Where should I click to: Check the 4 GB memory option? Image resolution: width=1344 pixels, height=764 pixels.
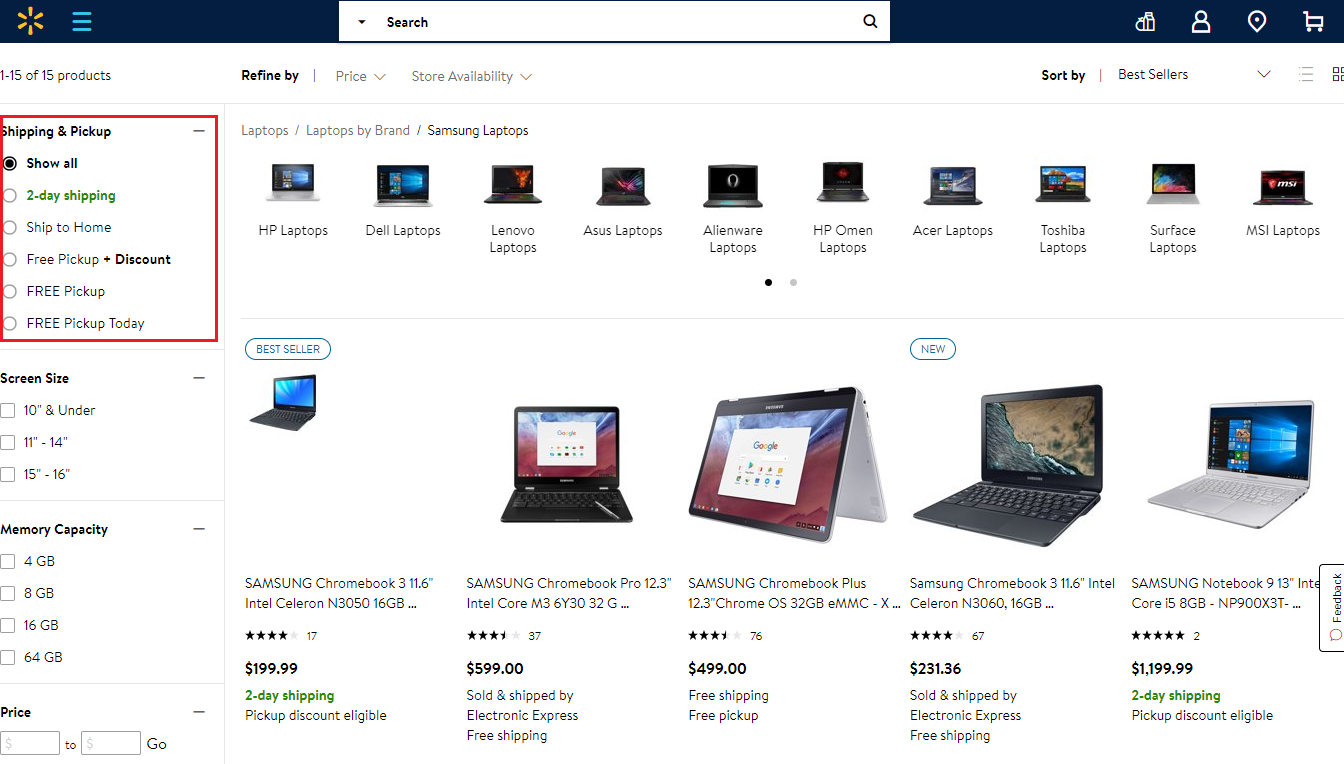tap(8, 561)
